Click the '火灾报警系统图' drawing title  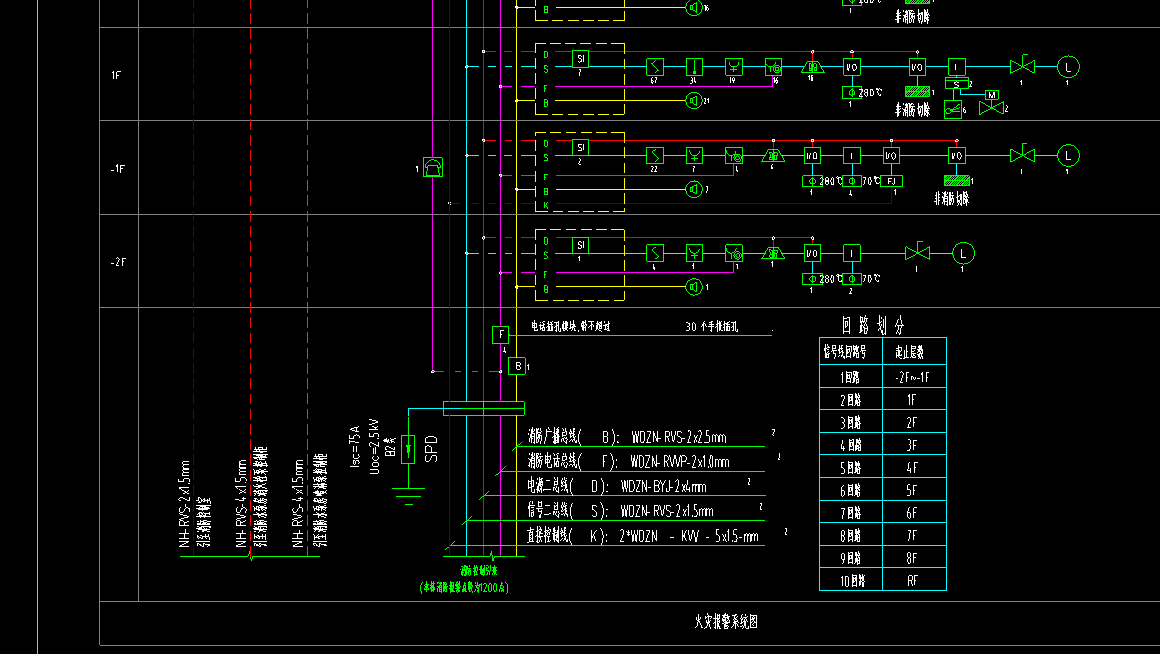coord(726,621)
